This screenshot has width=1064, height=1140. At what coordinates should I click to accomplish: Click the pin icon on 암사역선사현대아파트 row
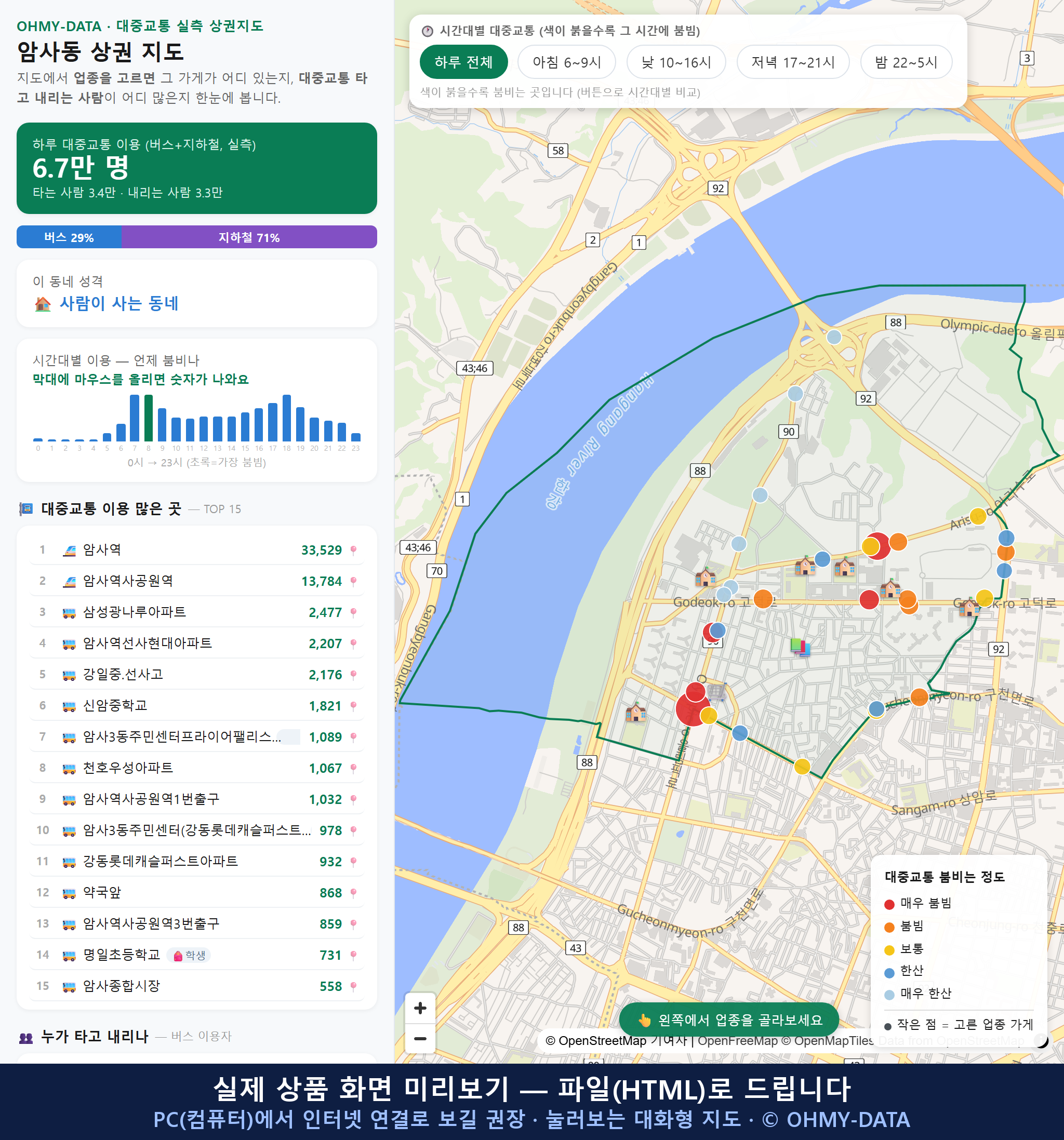(x=353, y=643)
